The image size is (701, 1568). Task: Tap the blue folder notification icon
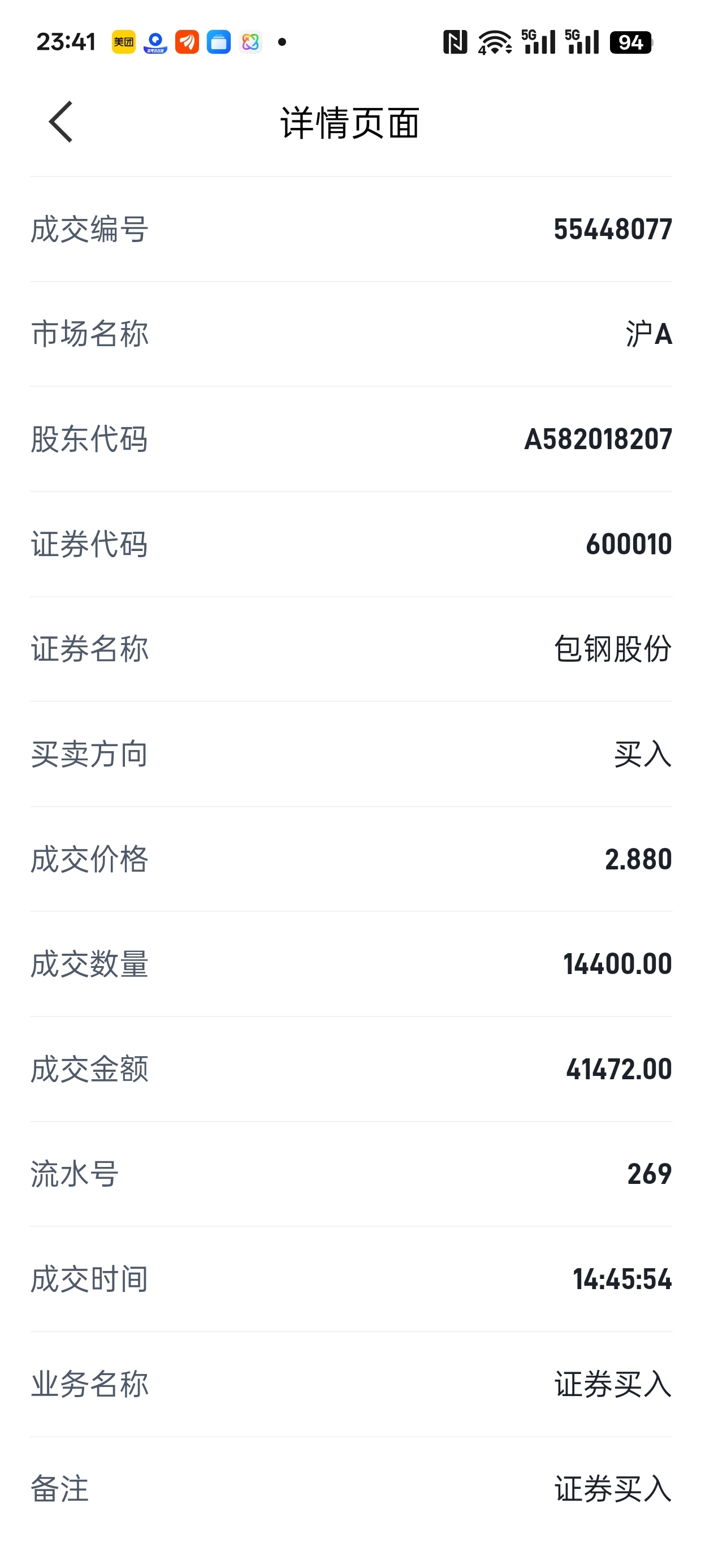[x=218, y=42]
